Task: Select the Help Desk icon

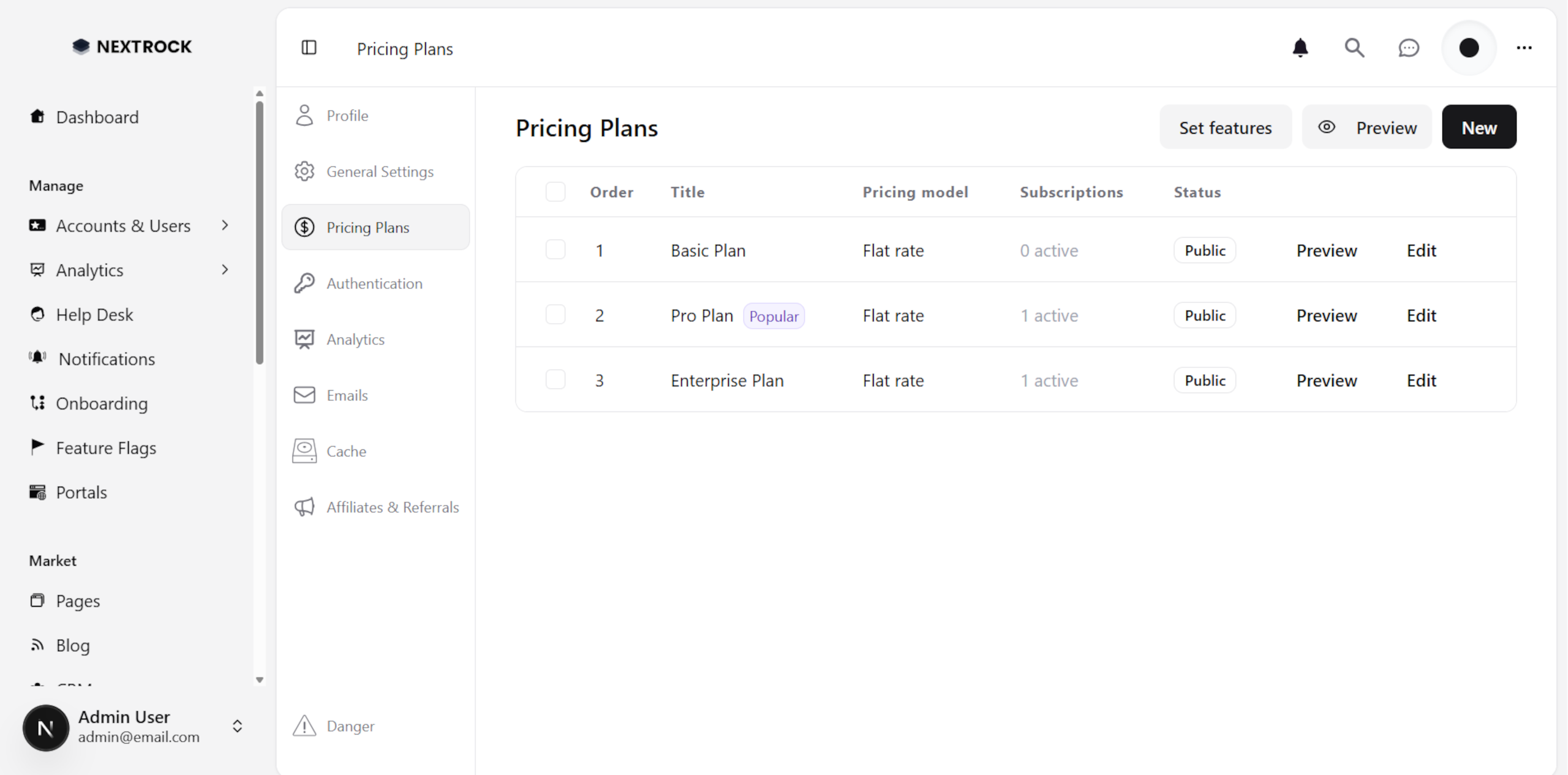Action: coord(37,314)
